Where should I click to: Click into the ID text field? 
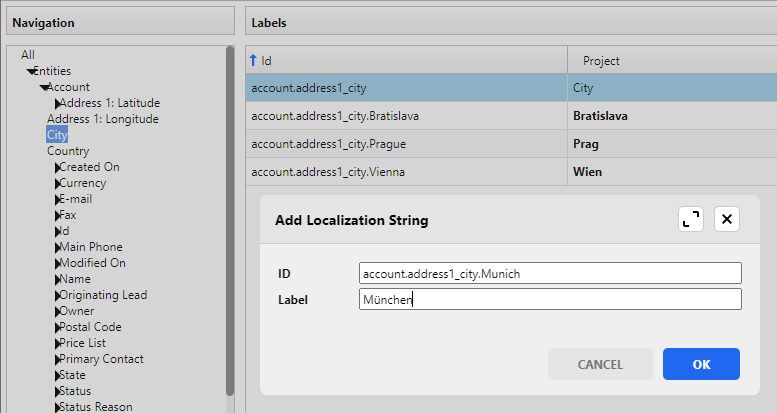point(549,273)
